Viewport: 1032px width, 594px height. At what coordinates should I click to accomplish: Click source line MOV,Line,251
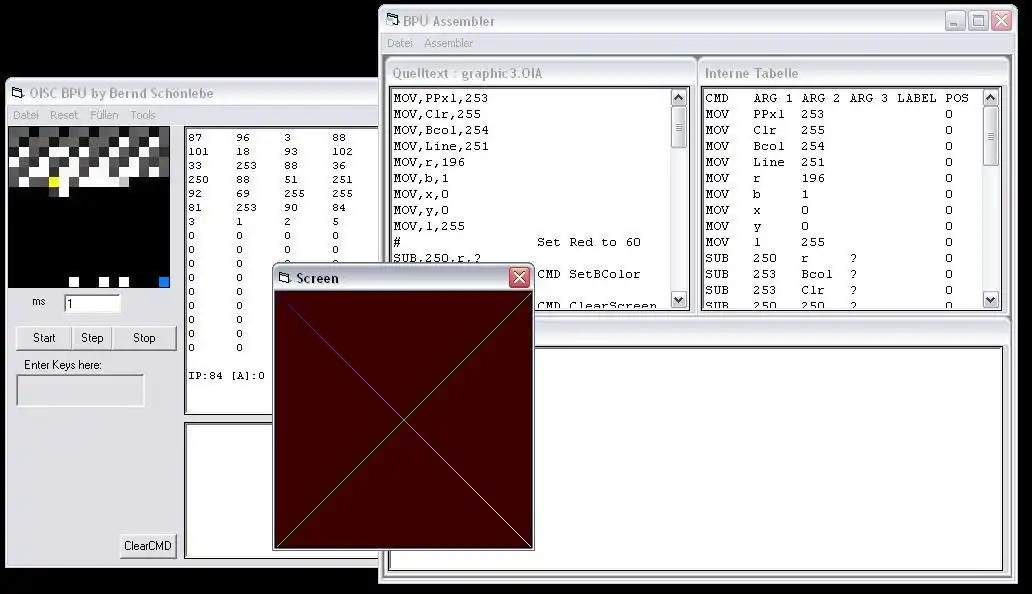(x=441, y=146)
